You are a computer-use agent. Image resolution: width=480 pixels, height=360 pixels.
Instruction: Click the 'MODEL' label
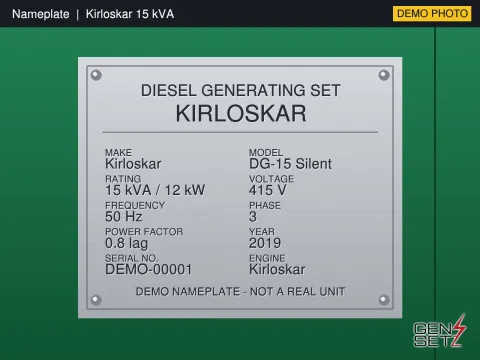point(266,153)
